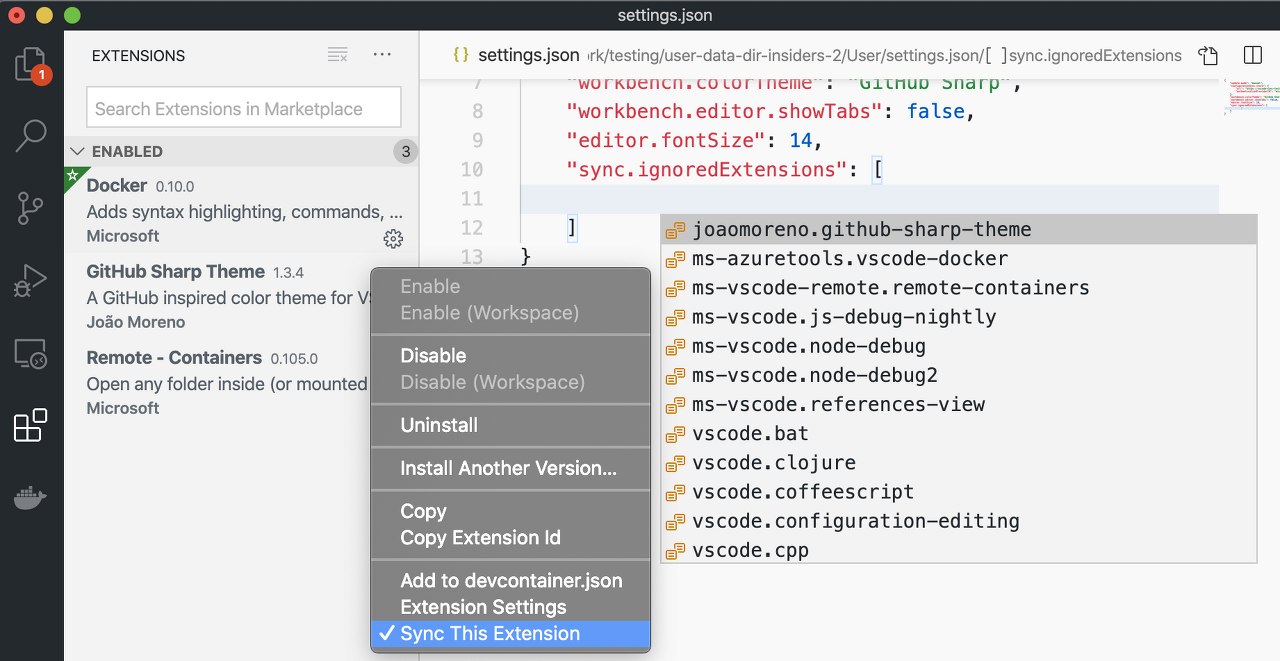
Task: Click the Search Extensions in Marketplace field
Action: click(x=244, y=108)
